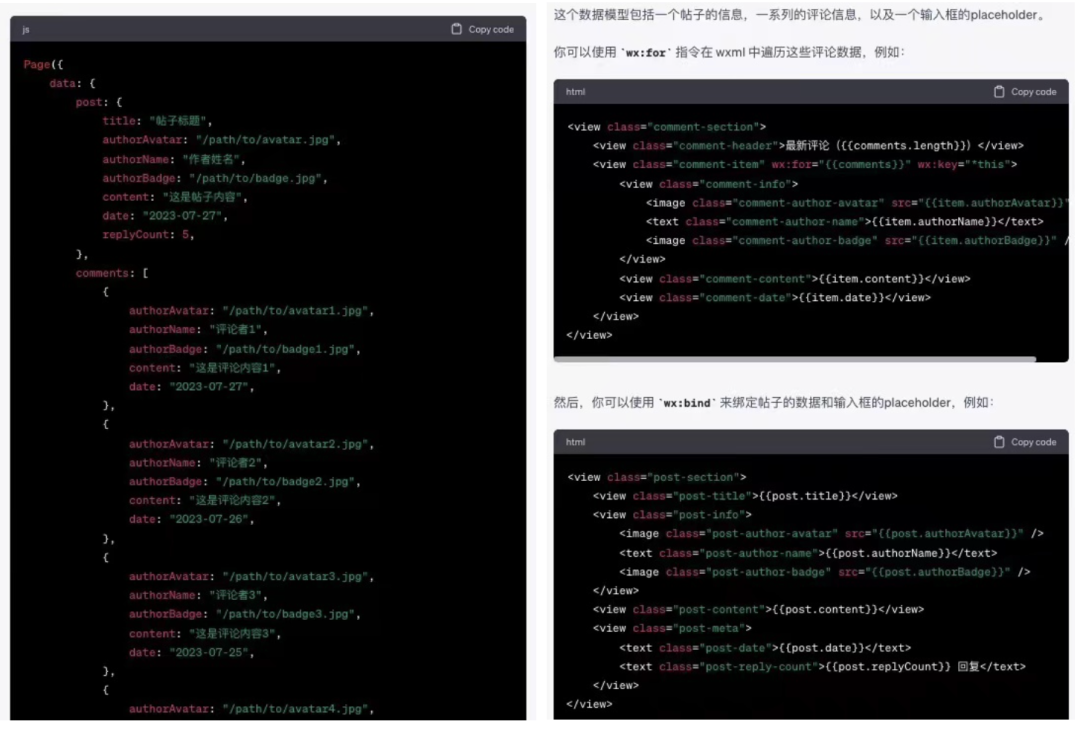Click the "post-title" view line
1080x730 pixels.
click(745, 496)
